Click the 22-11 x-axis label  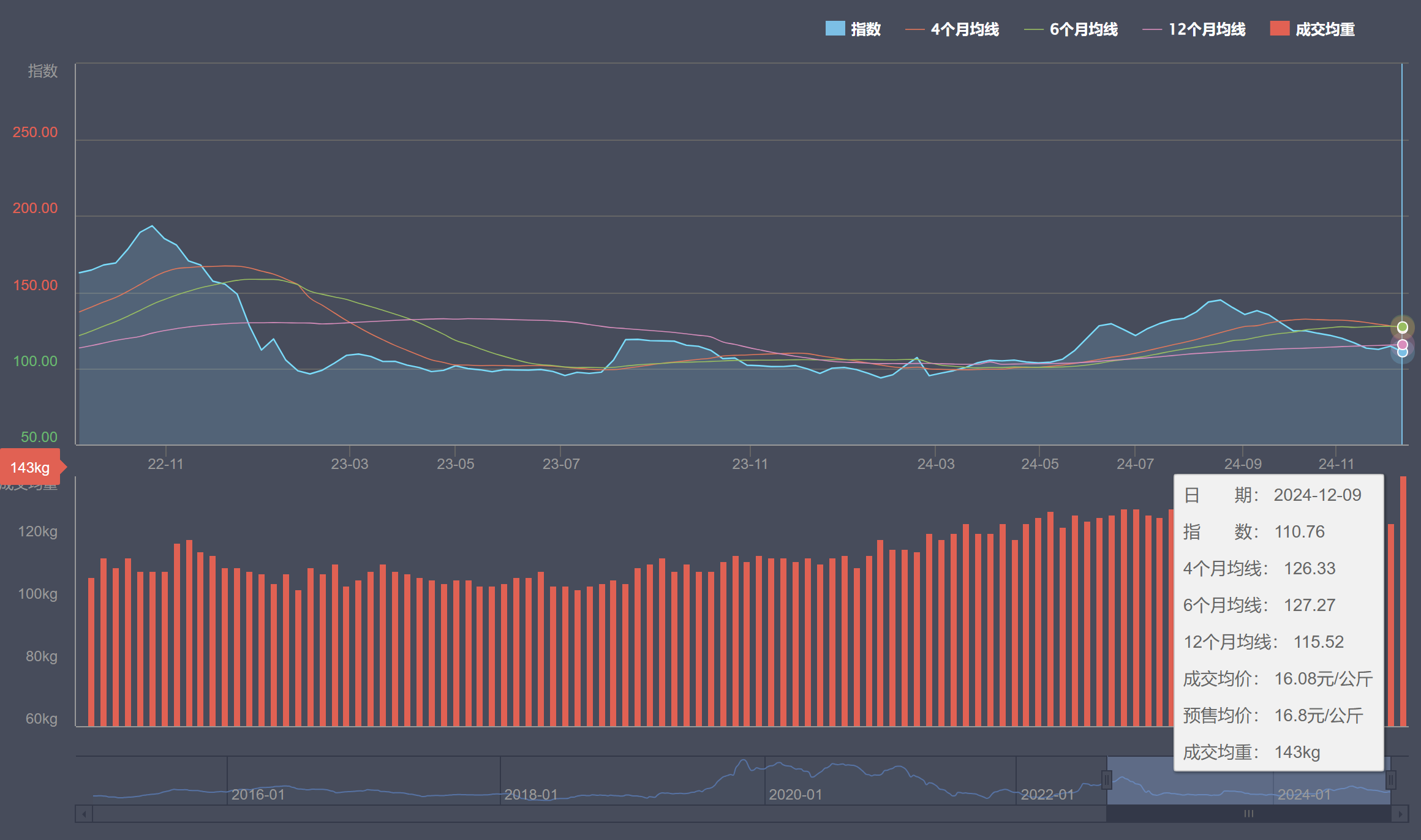(165, 463)
